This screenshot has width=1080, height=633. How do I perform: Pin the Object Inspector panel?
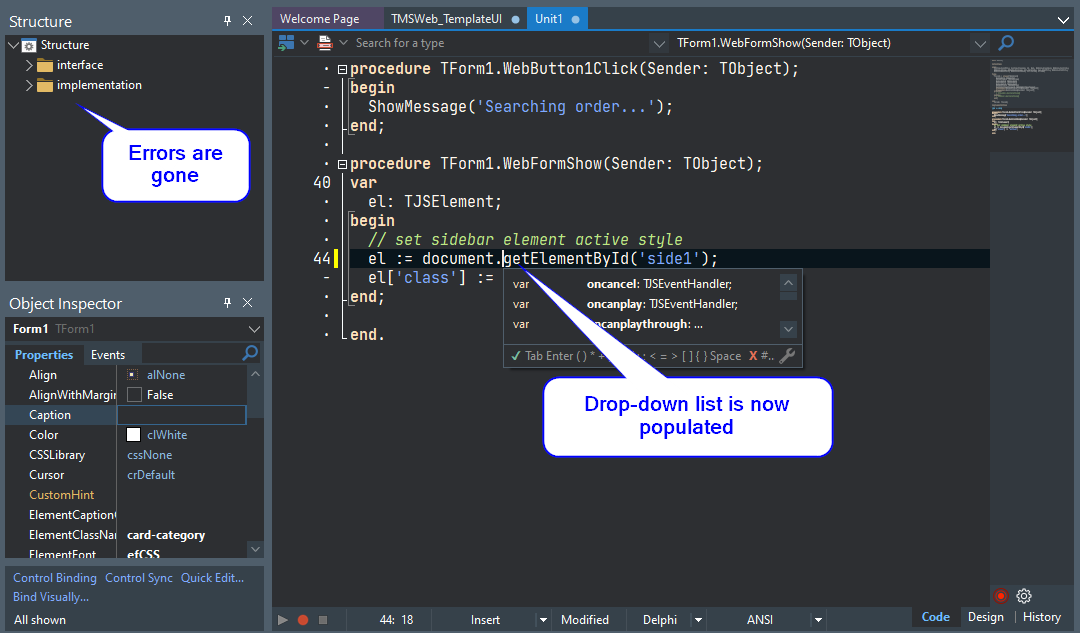(x=227, y=303)
